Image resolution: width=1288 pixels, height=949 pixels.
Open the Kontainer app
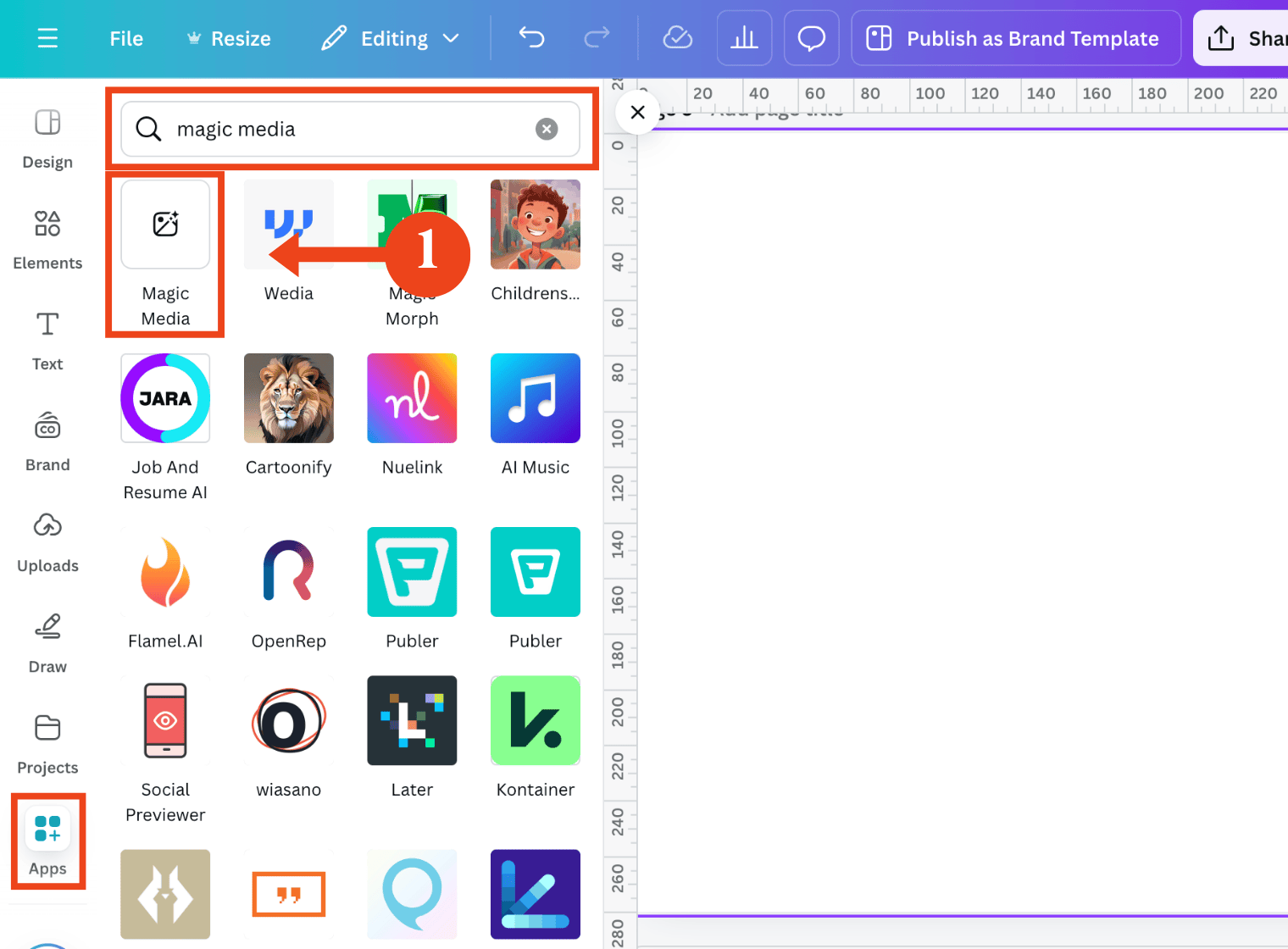(536, 720)
